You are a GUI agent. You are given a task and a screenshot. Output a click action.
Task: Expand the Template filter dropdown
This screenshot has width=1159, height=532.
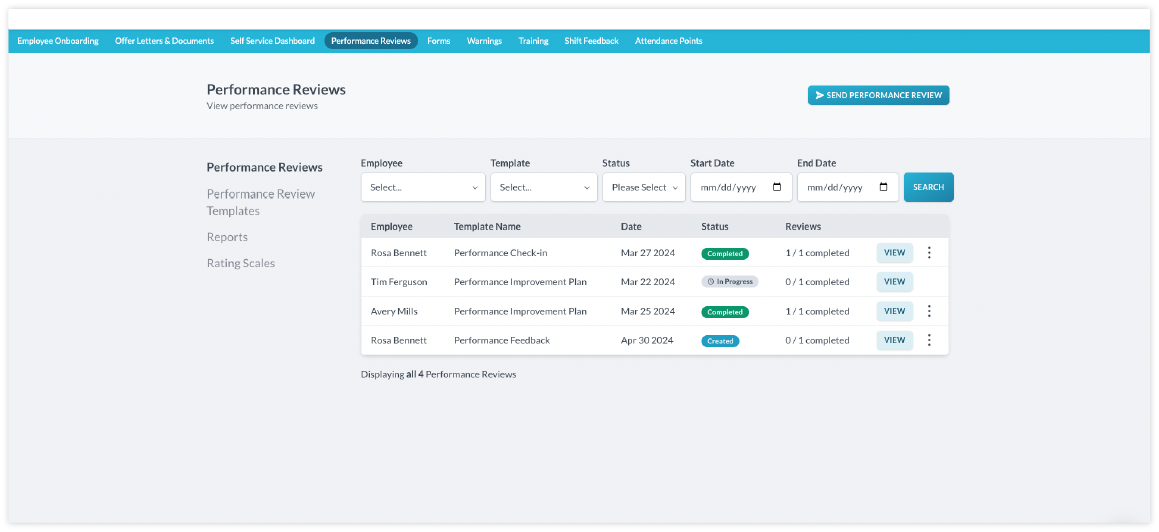click(543, 187)
